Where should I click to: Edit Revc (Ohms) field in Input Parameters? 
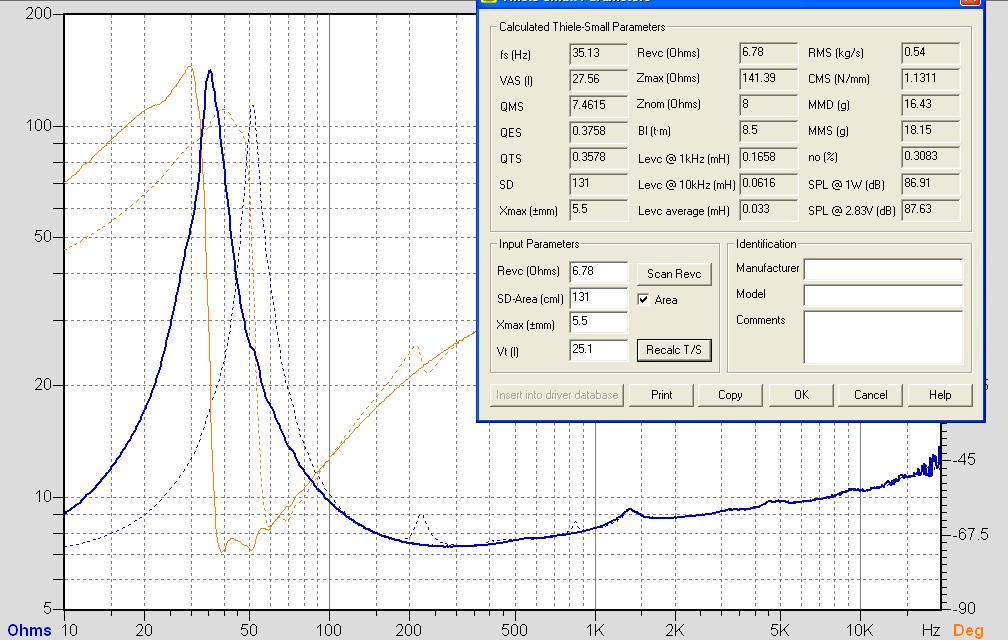(598, 272)
